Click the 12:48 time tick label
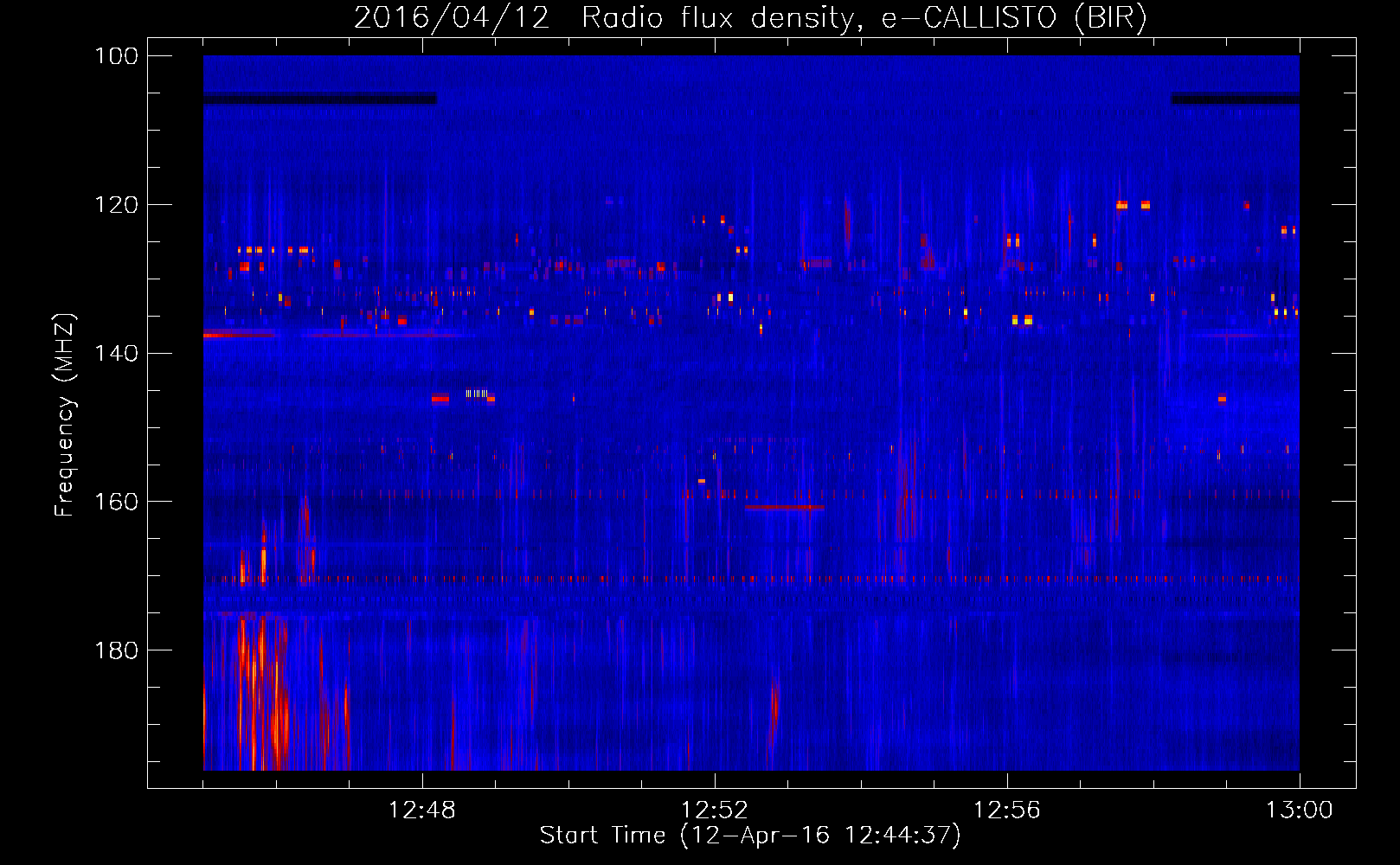 [422, 811]
